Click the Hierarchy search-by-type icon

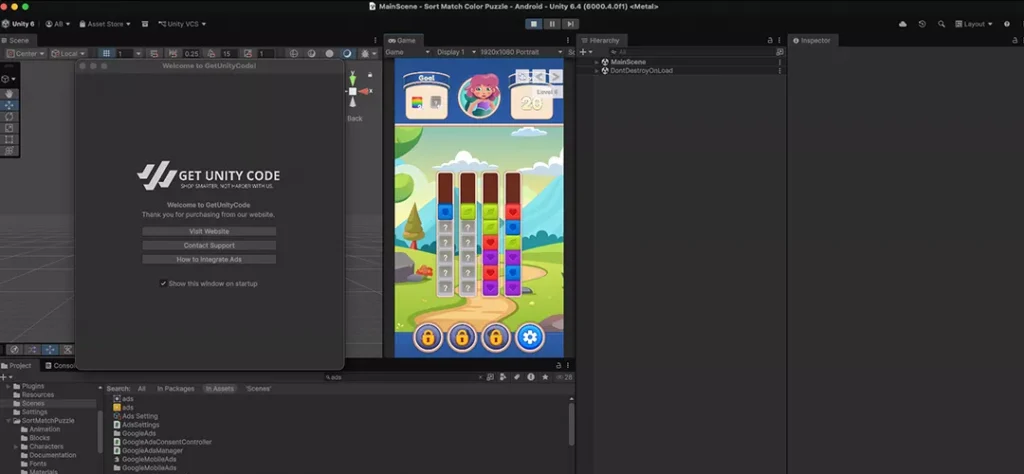coord(779,52)
